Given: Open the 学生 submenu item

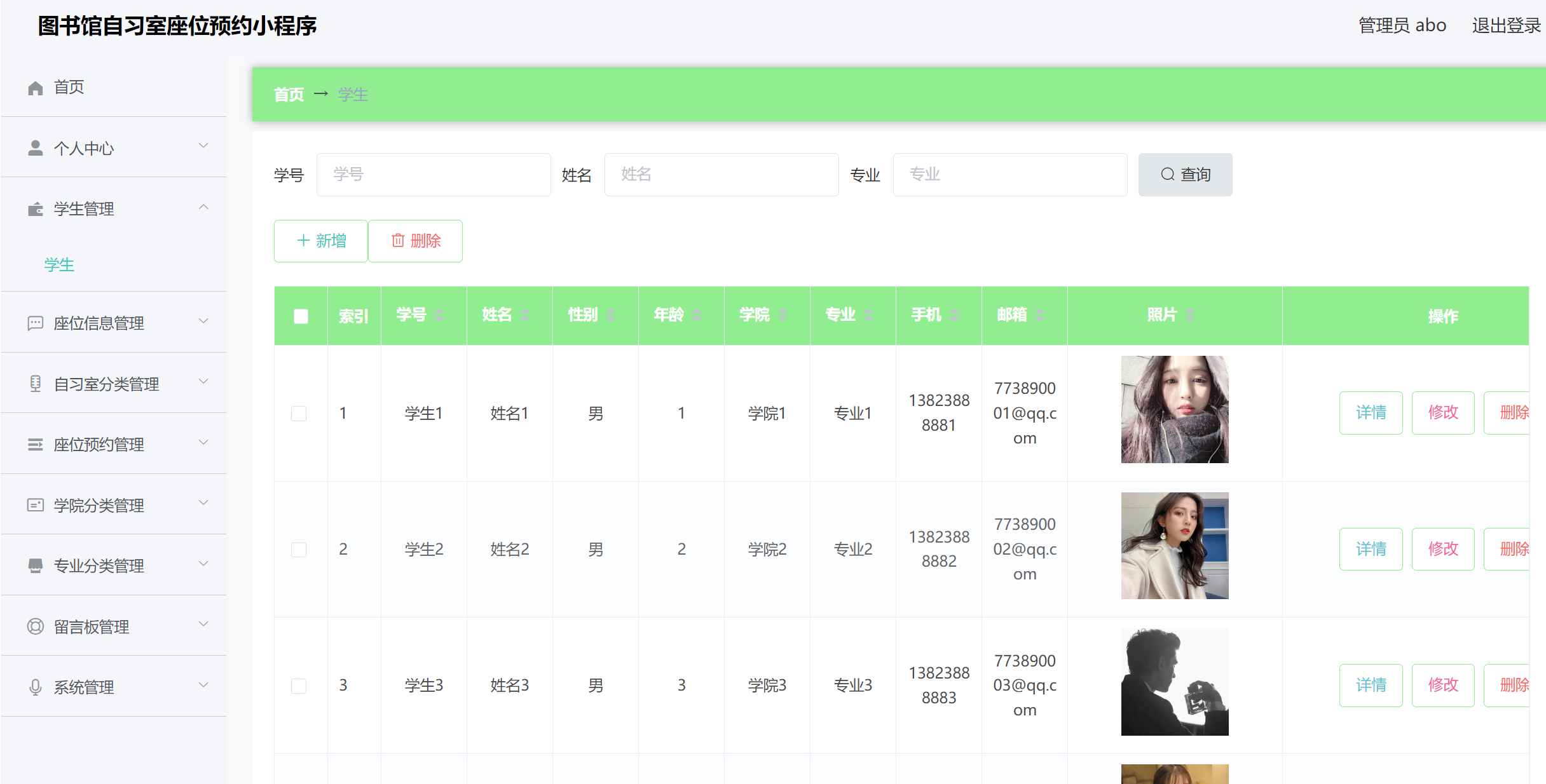Looking at the screenshot, I should point(59,265).
